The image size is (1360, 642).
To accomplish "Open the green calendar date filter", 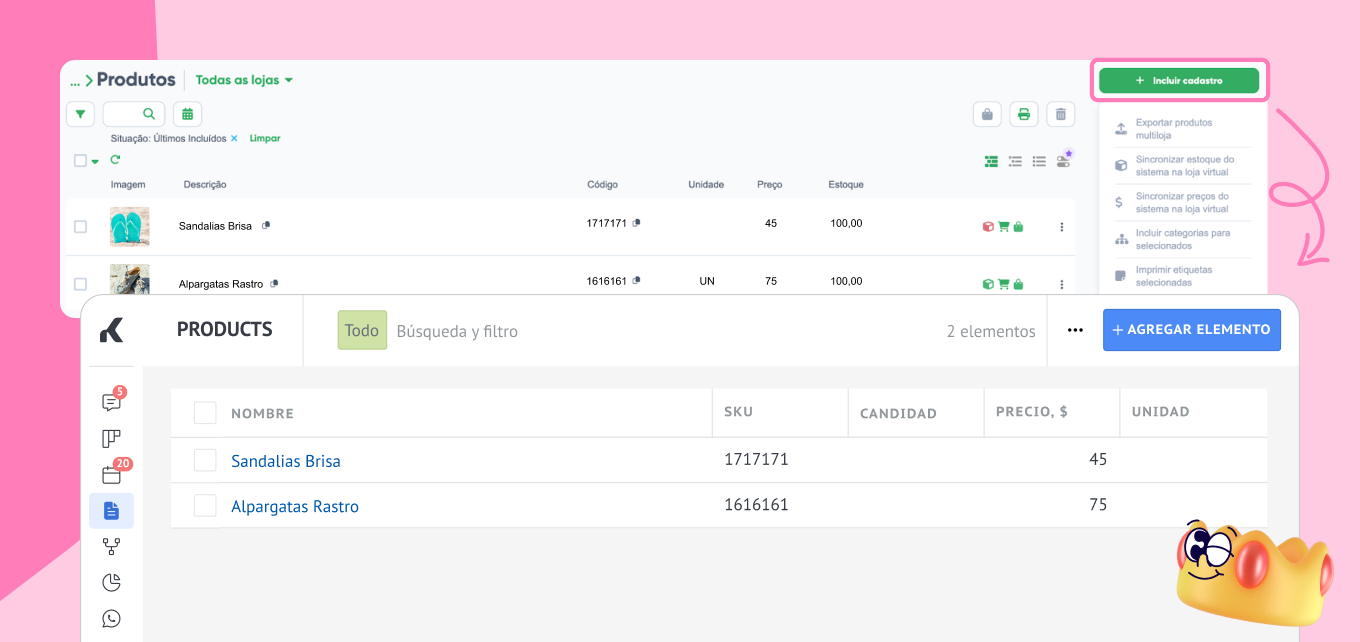I will [x=187, y=114].
